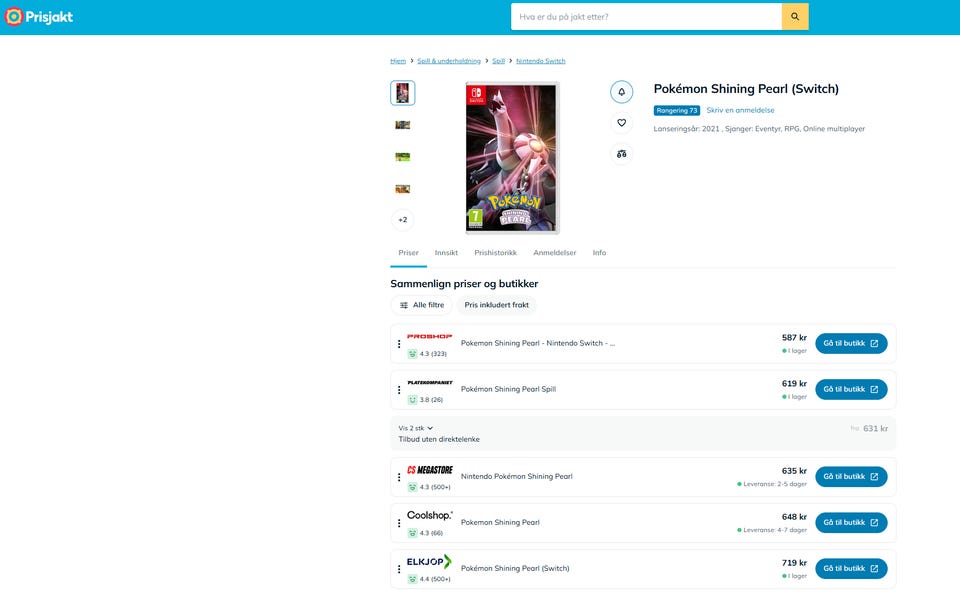Click the Rangering 73 badge
This screenshot has height=593, width=960.
(677, 111)
